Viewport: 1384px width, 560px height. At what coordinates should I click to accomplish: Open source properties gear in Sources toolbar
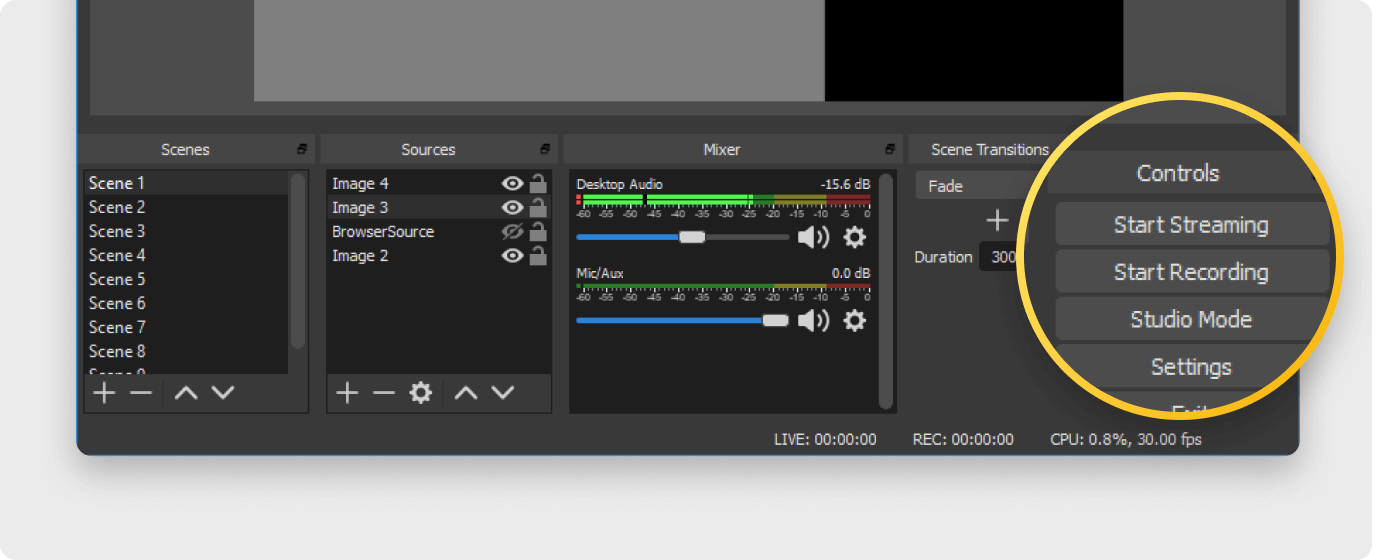[421, 393]
